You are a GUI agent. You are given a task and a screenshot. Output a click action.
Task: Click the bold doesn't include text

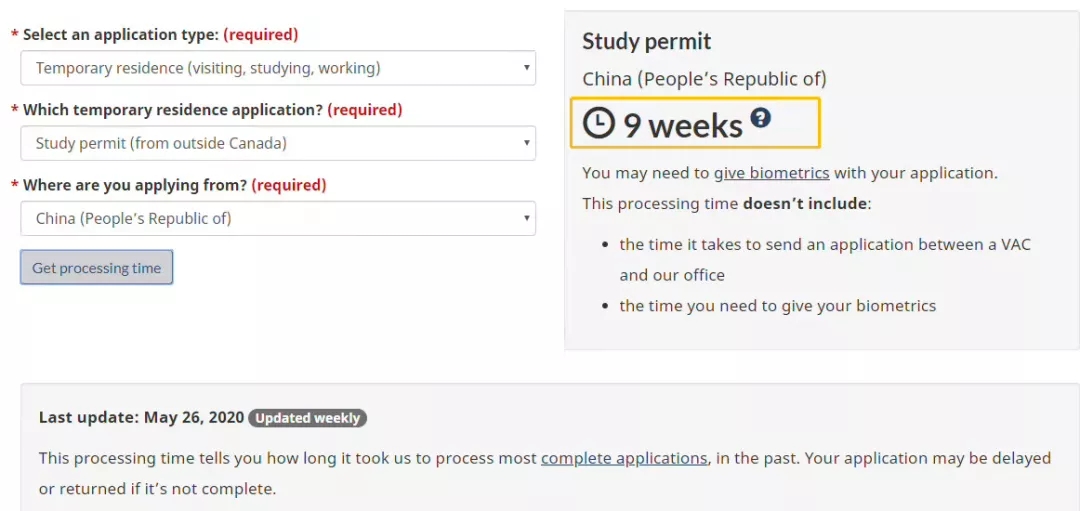click(805, 204)
